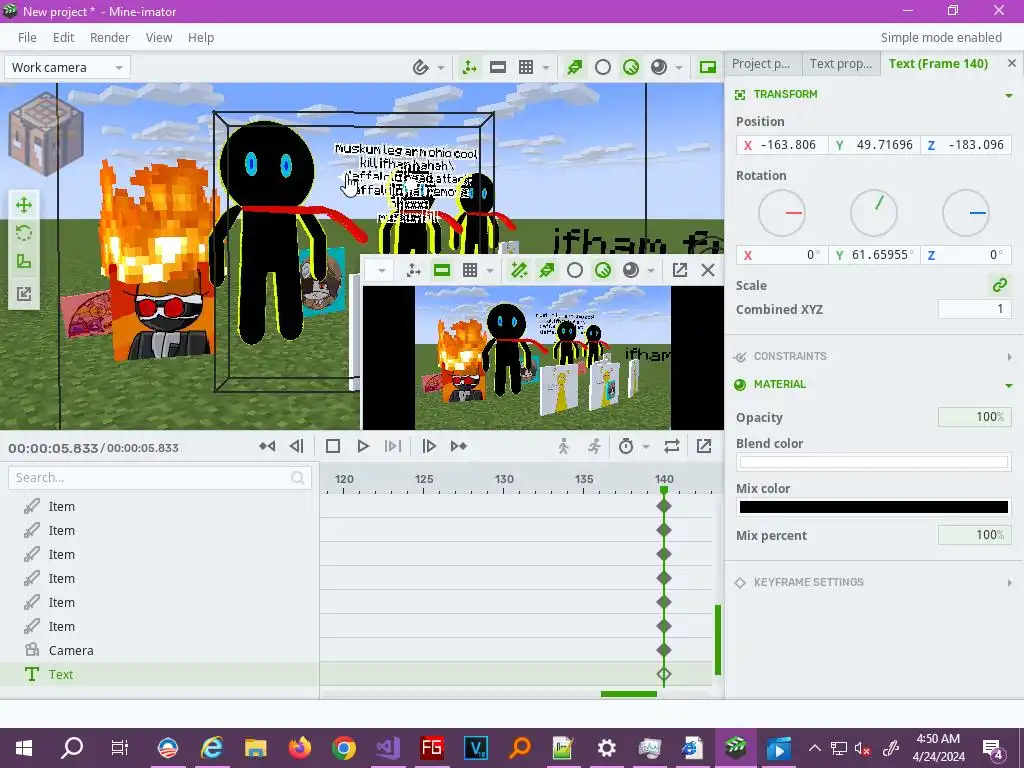Click the walk cycle figure icon
The width and height of the screenshot is (1024, 768).
click(x=564, y=446)
